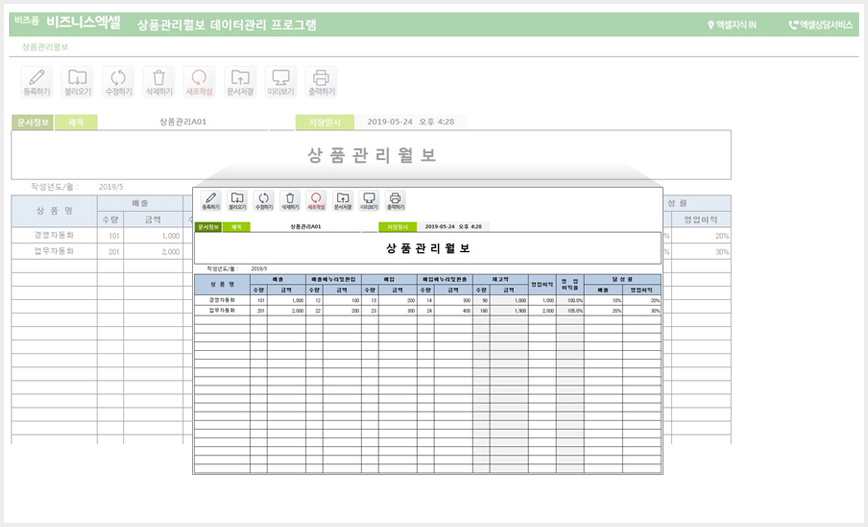The height and width of the screenshot is (527, 868).
Task: Select red 새로작성 icon in front preview window
Action: [316, 200]
